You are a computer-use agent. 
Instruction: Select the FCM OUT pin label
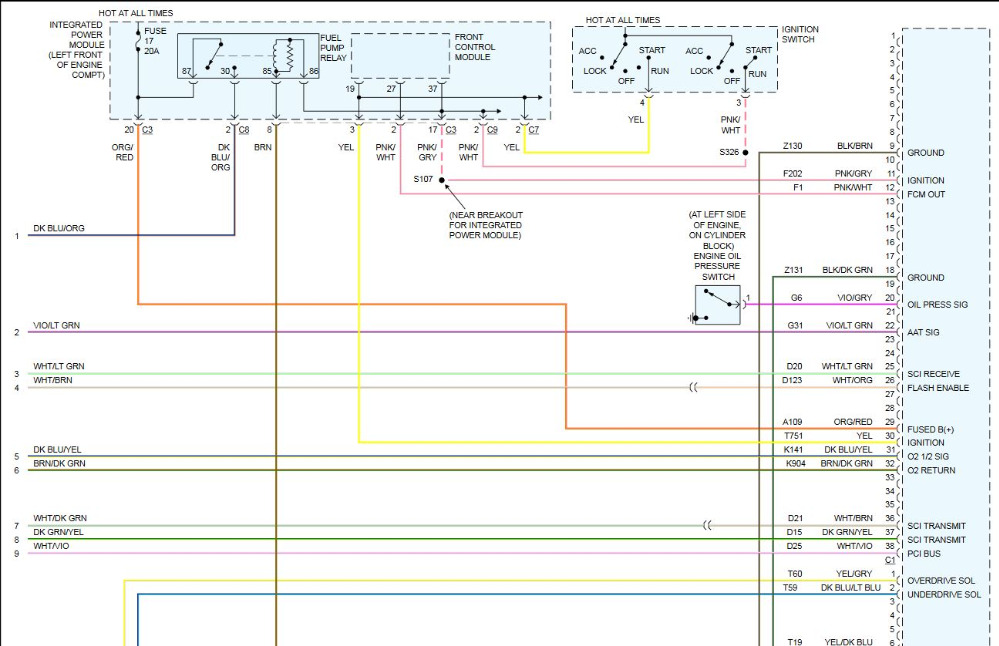tap(926, 195)
